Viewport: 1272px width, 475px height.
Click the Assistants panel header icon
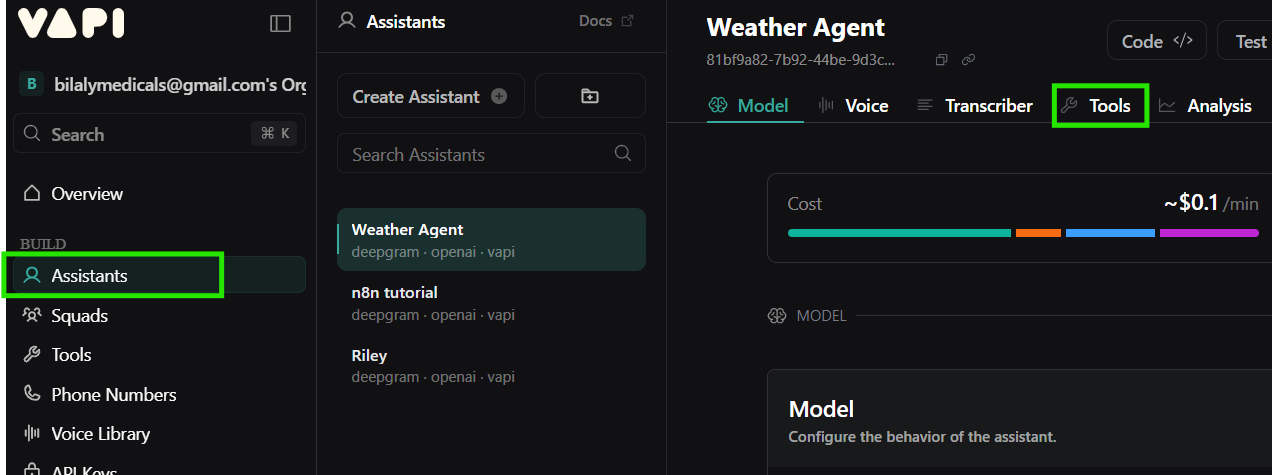click(347, 20)
